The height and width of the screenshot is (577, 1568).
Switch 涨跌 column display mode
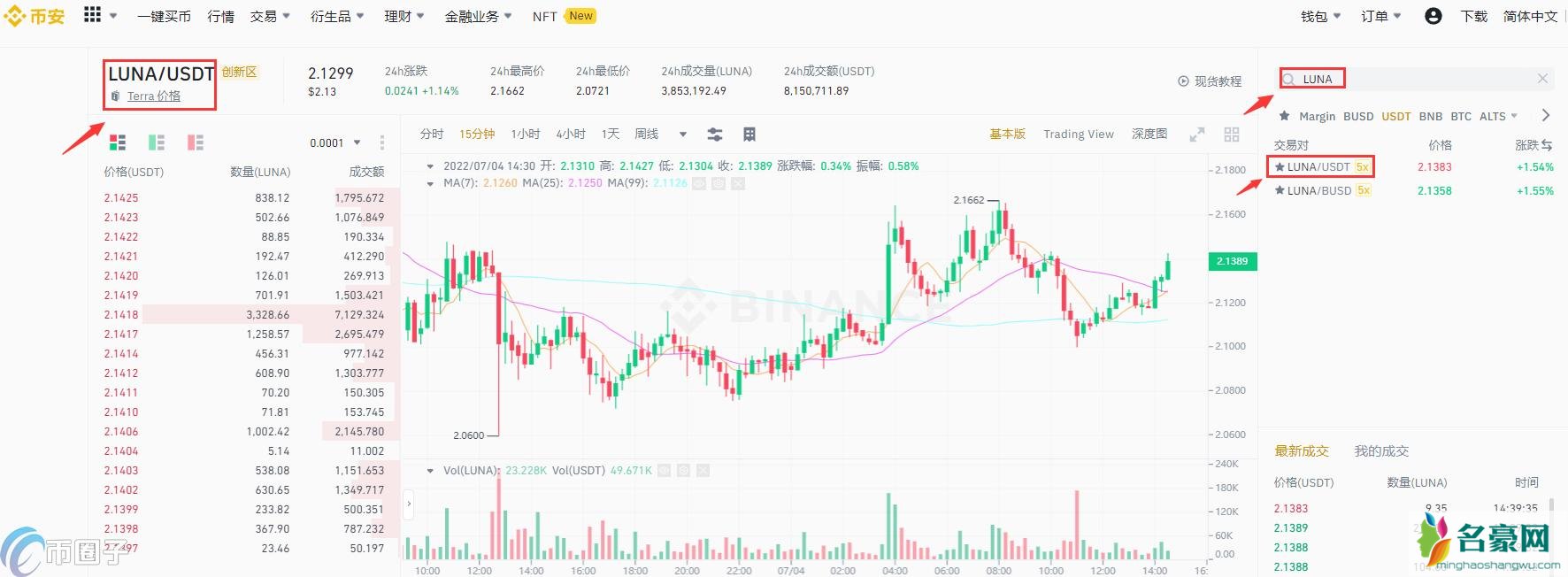tap(1547, 144)
